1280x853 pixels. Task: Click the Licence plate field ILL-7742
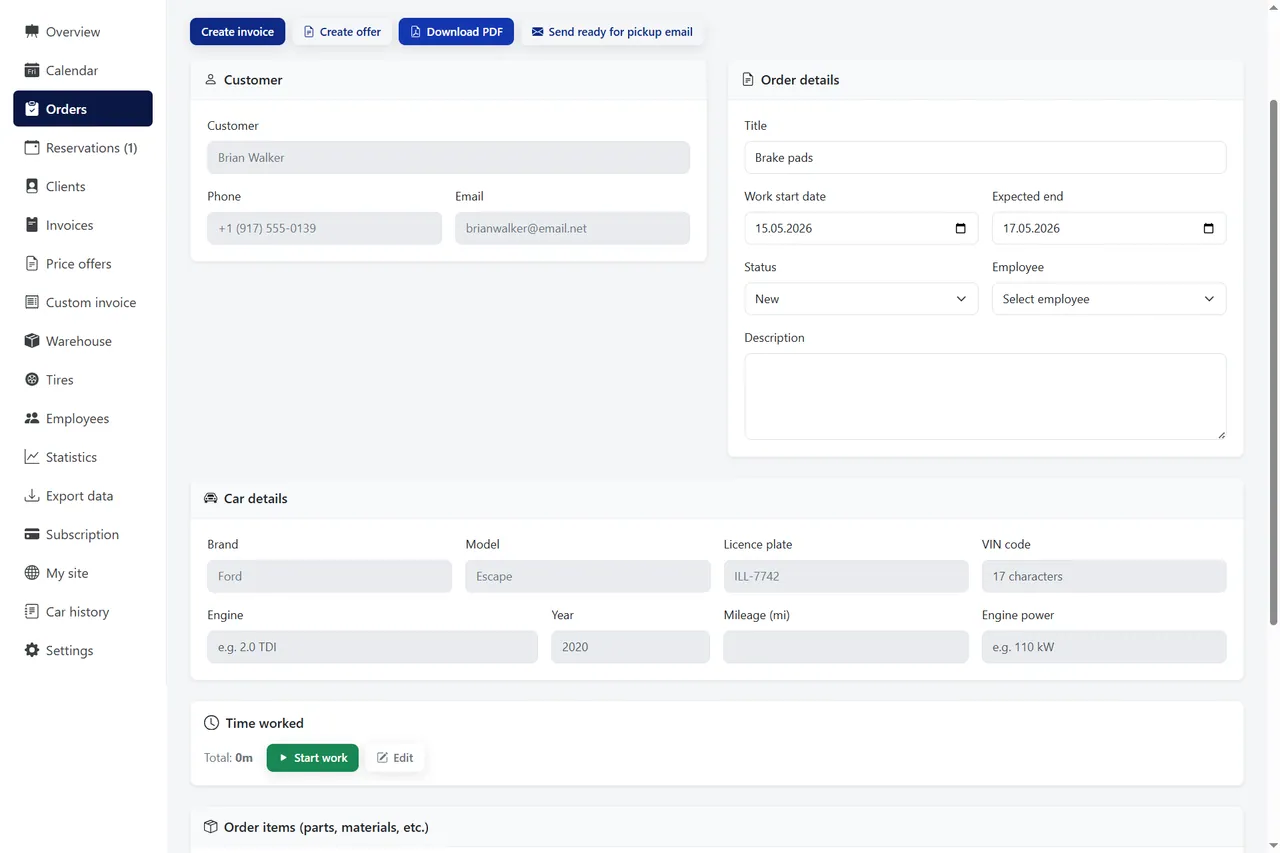(x=846, y=576)
